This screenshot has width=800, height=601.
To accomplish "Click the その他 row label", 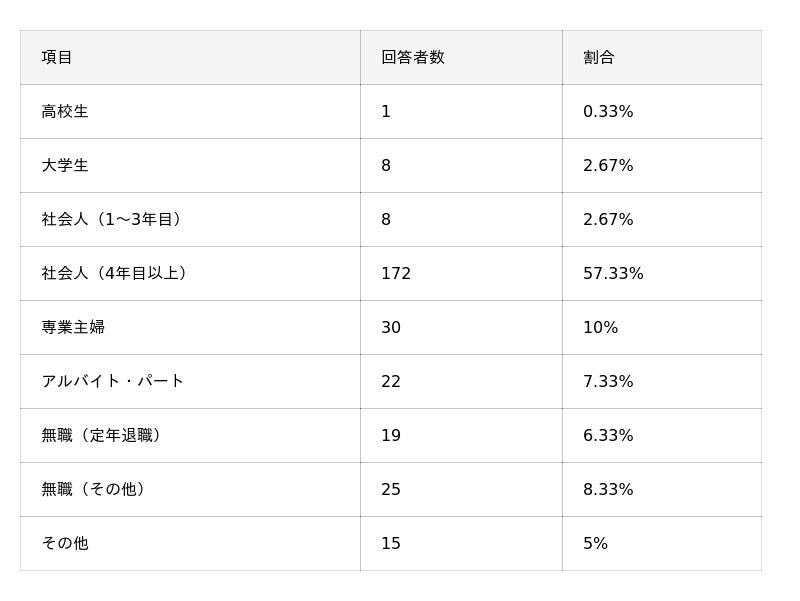I will [65, 544].
